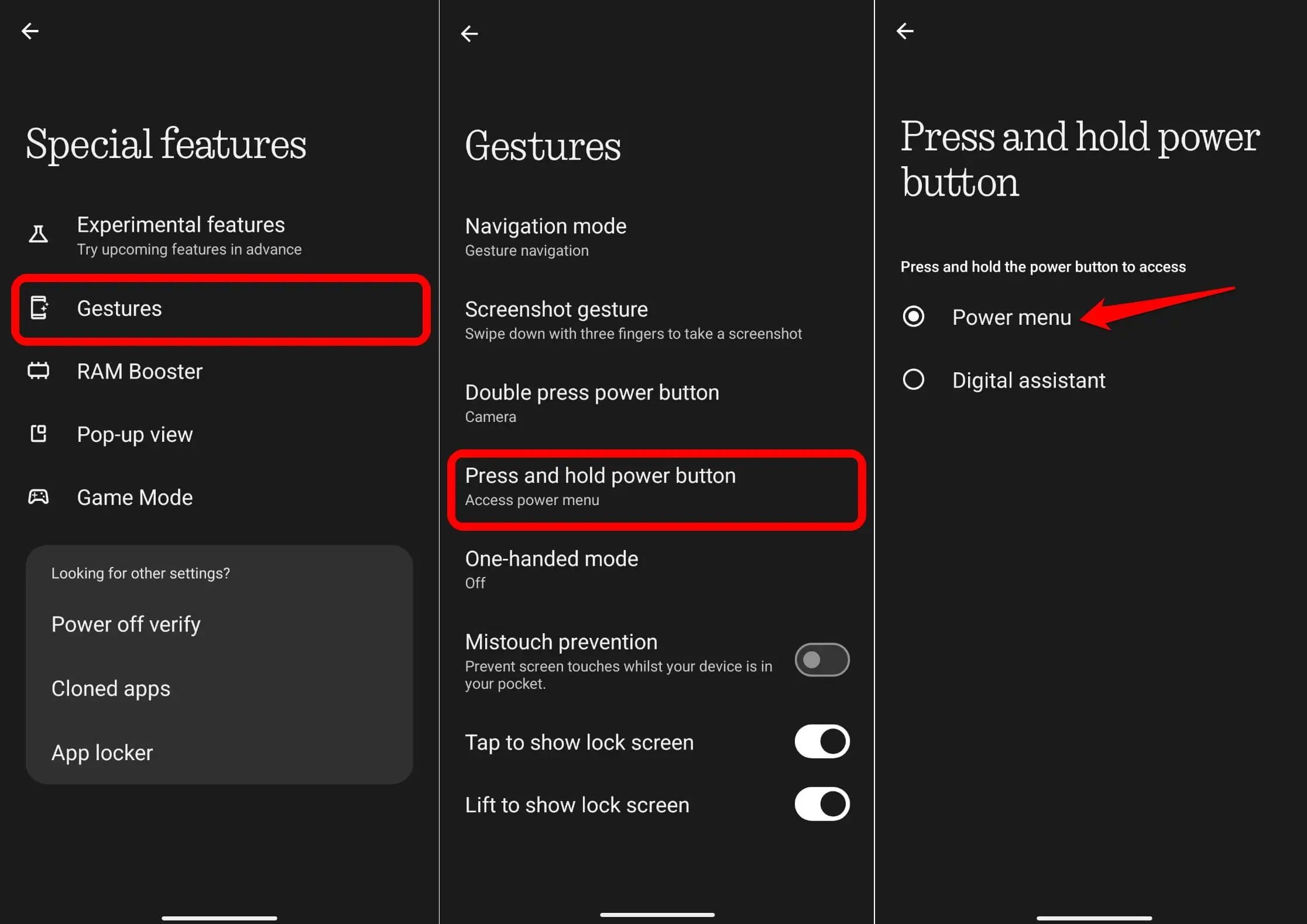Select the Game Mode controller icon
1307x924 pixels.
pyautogui.click(x=38, y=497)
